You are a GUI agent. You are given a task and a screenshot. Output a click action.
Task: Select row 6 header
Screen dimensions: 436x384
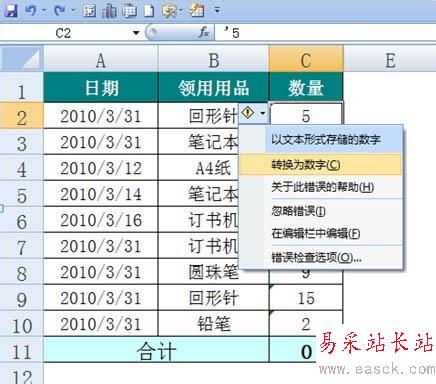pyautogui.click(x=22, y=220)
